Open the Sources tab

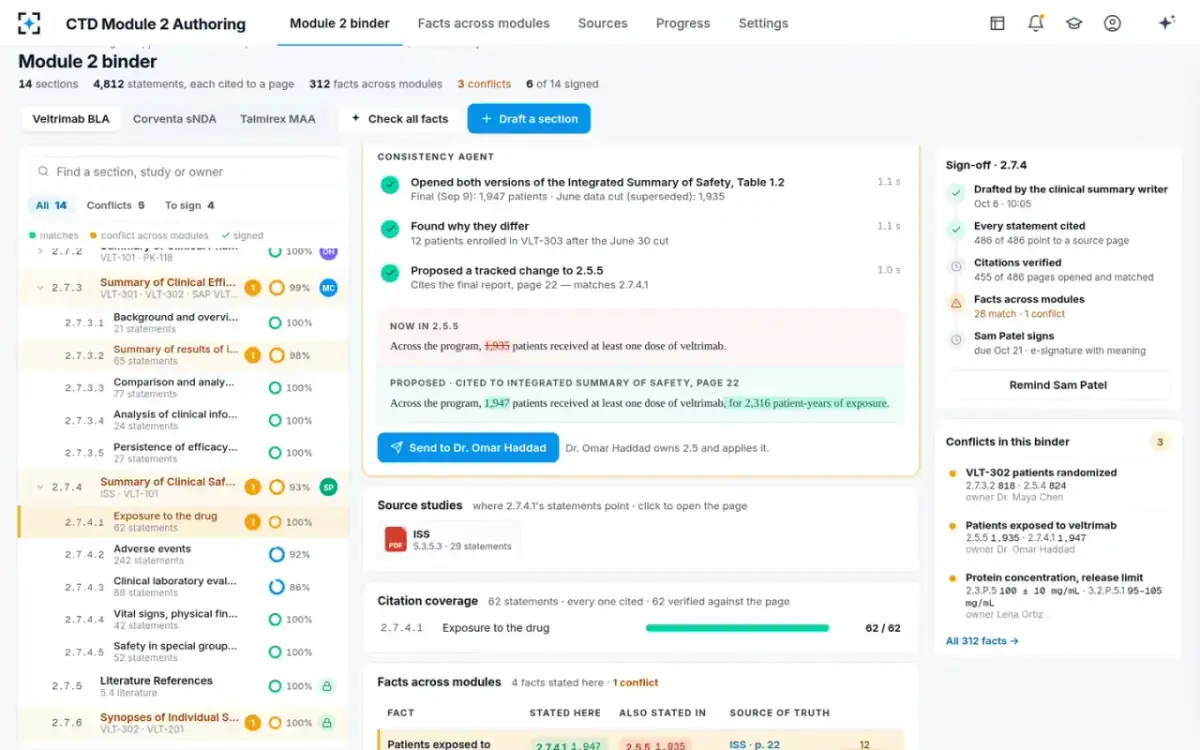(x=603, y=23)
